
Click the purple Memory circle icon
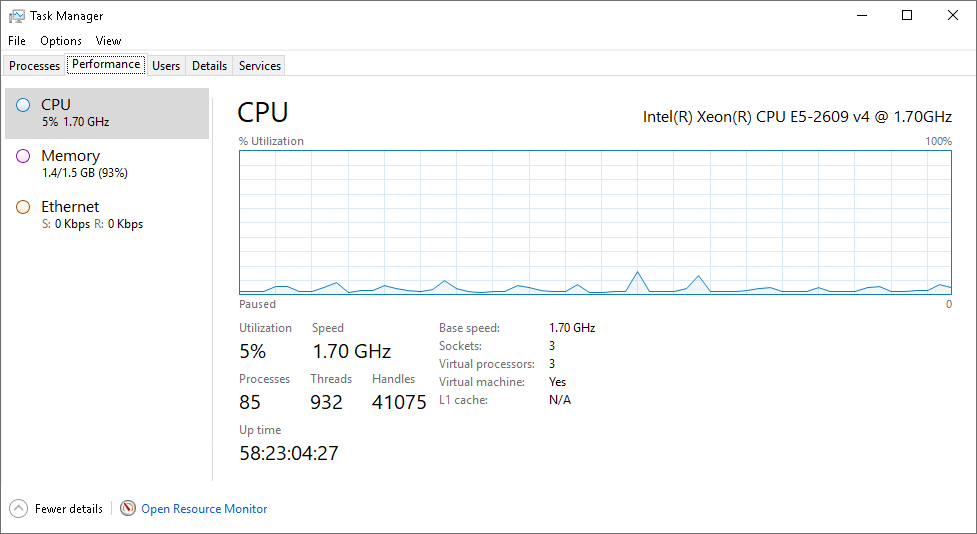(x=23, y=156)
